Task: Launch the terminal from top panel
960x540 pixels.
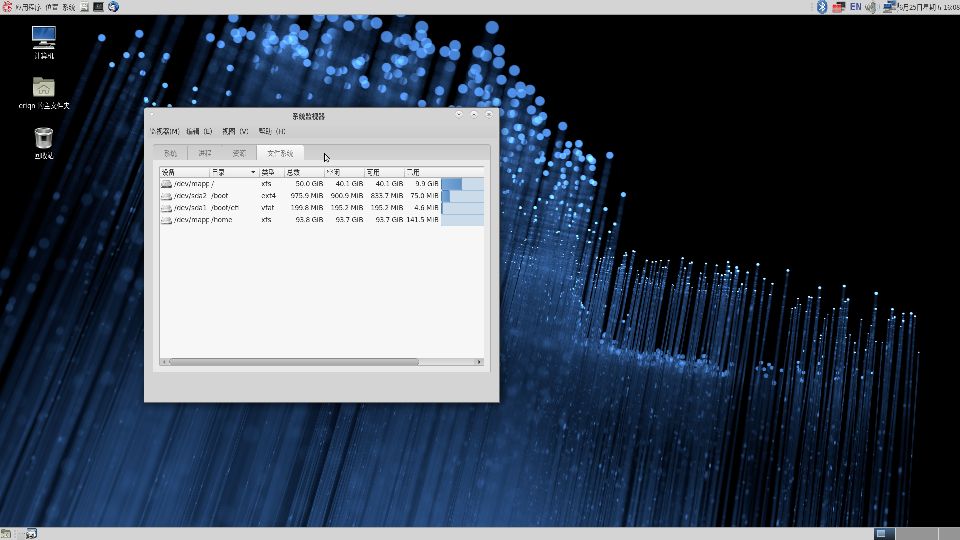Action: 98,7
